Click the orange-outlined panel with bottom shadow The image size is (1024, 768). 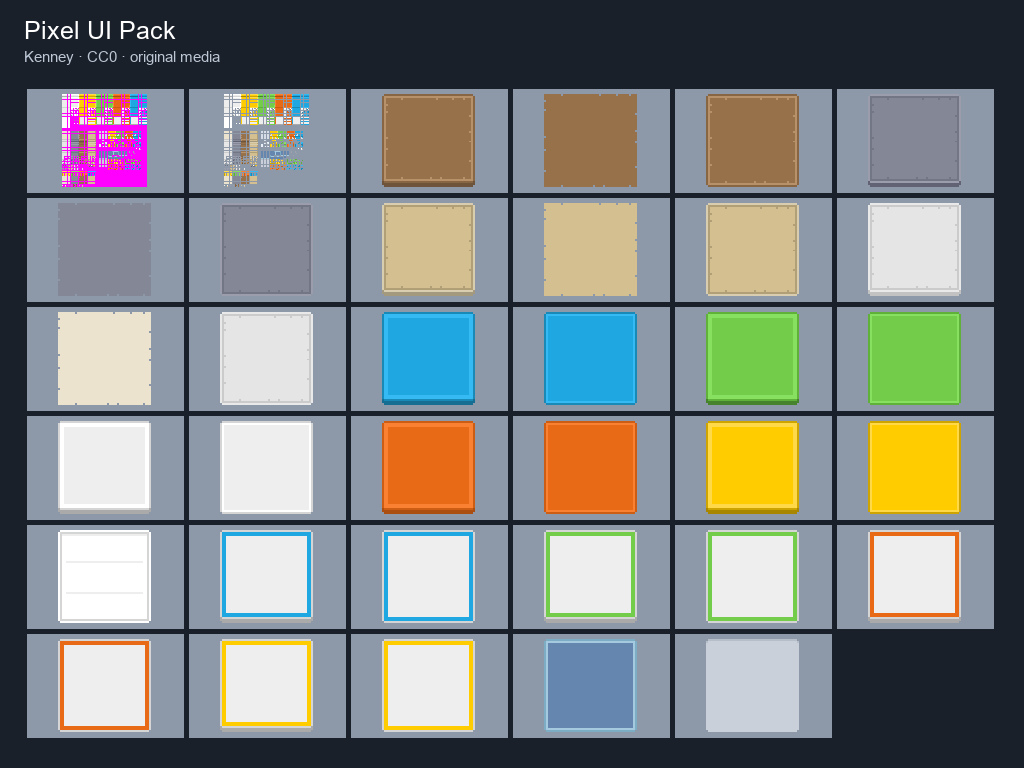(x=914, y=577)
